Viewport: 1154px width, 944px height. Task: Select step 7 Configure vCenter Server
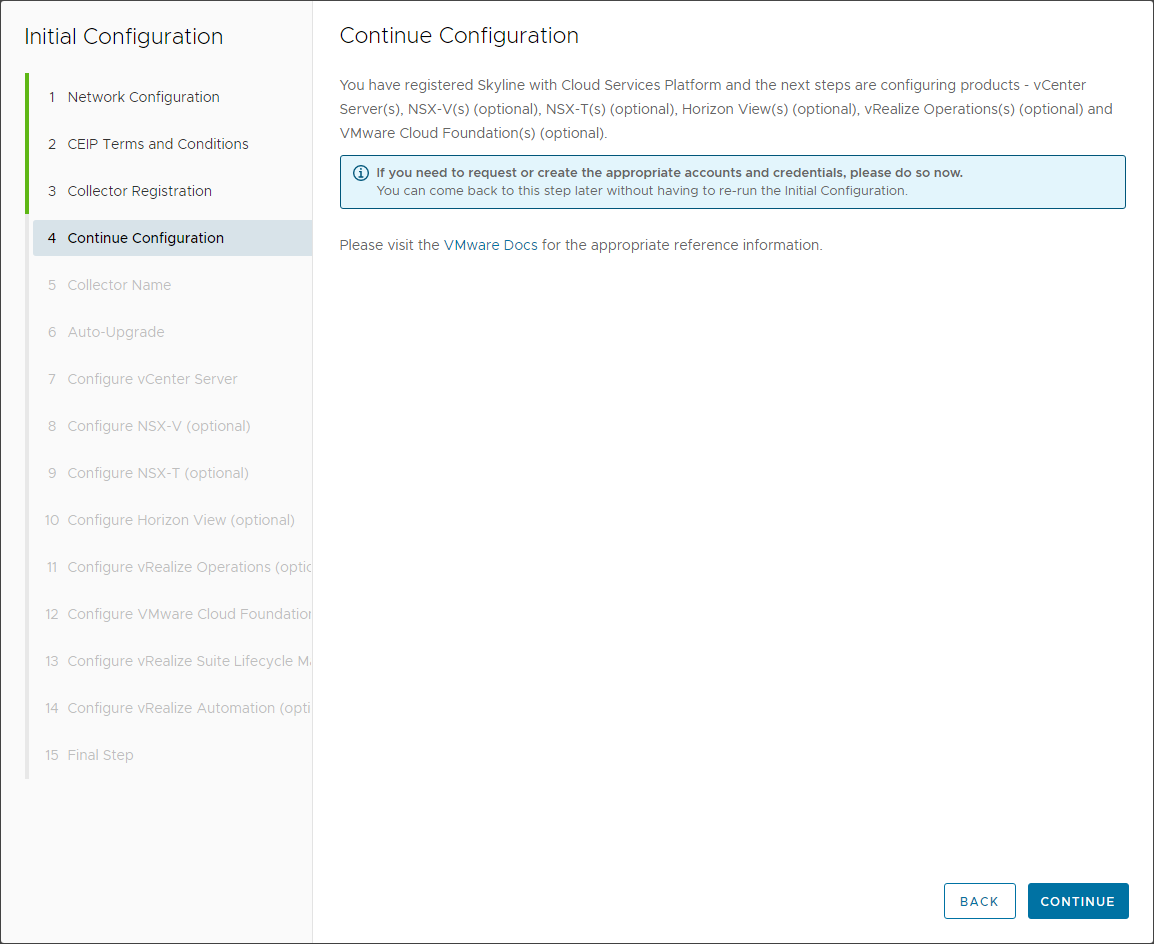172,379
